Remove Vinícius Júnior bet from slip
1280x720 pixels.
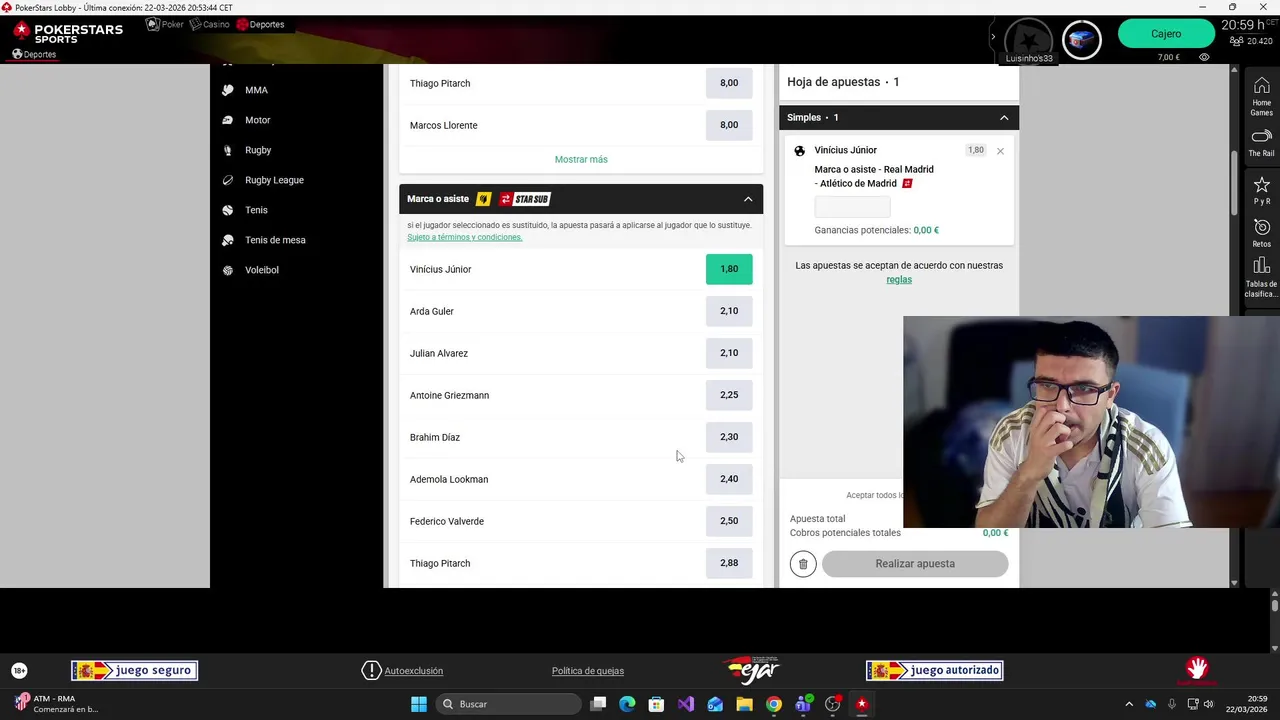pos(1000,151)
